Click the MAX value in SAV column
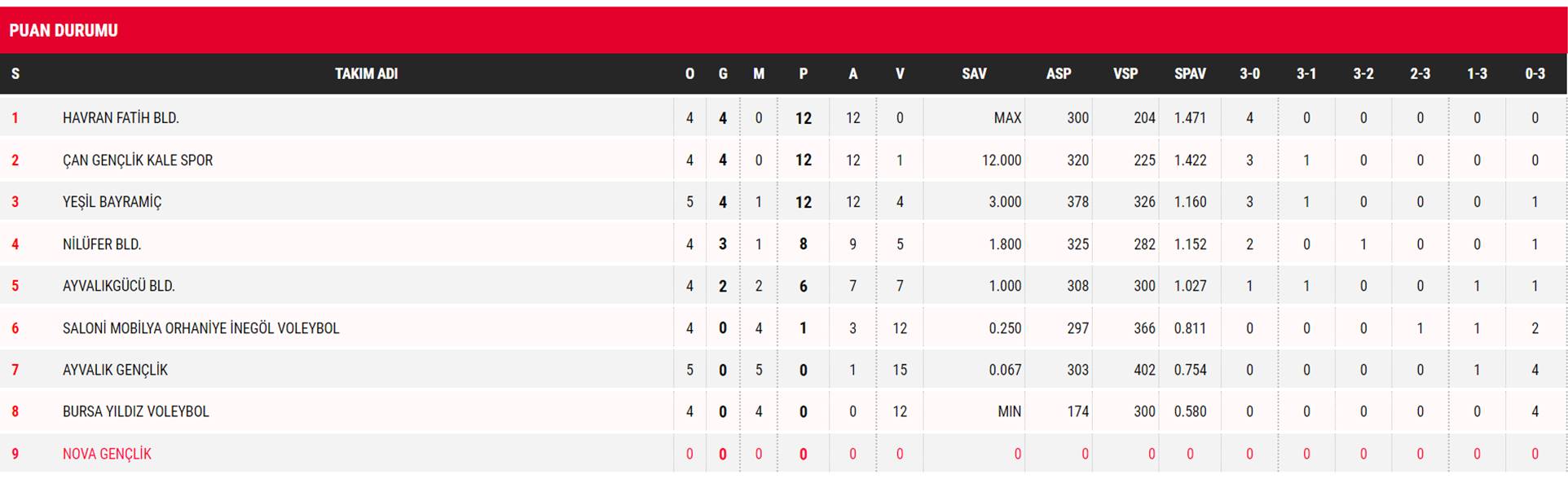The width and height of the screenshot is (1568, 492). pos(1007,118)
